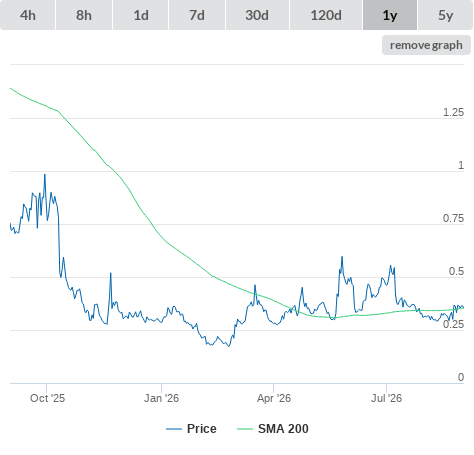Click the remove graph button
The width and height of the screenshot is (474, 455).
click(x=426, y=45)
